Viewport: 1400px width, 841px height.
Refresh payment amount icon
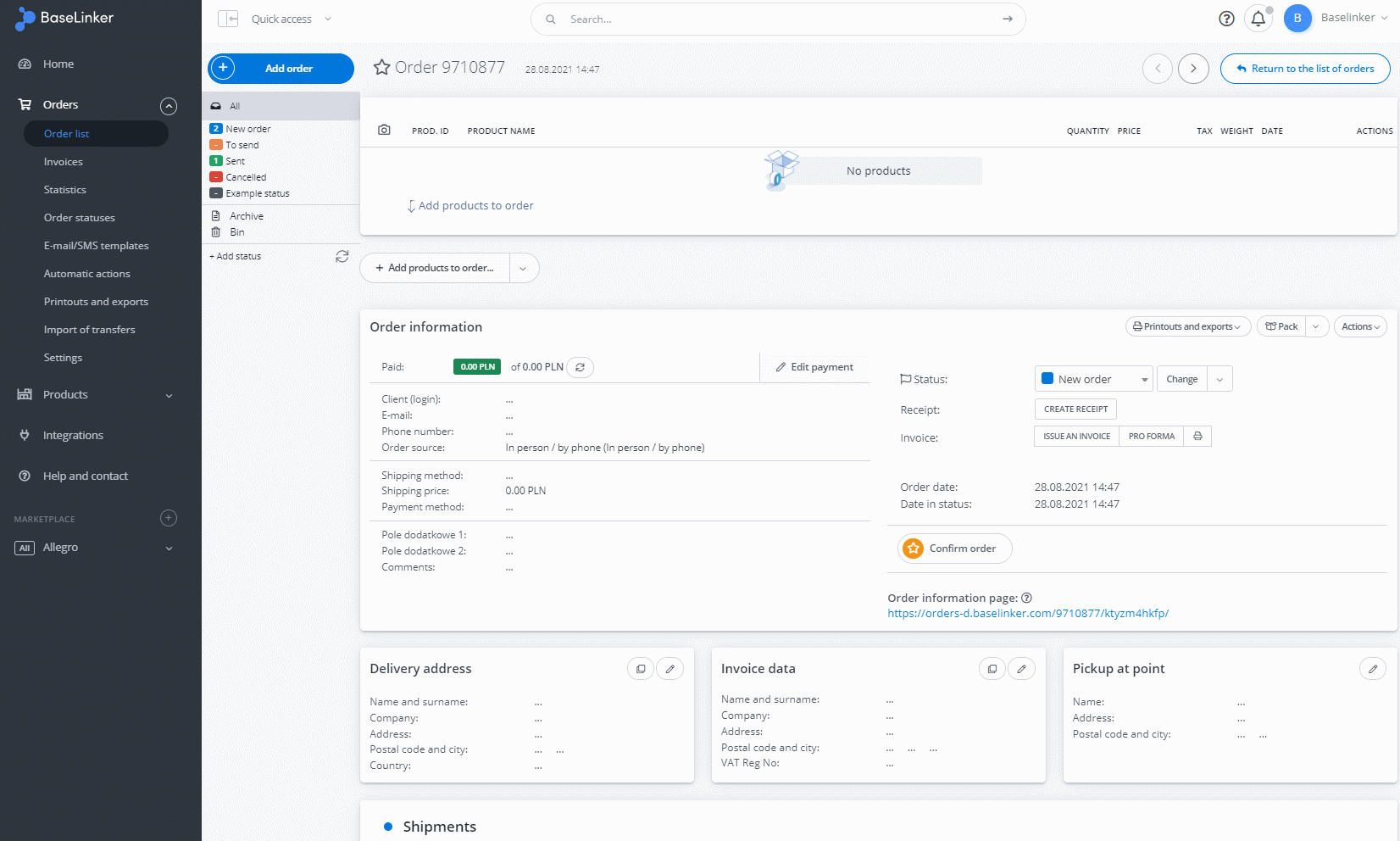[580, 367]
